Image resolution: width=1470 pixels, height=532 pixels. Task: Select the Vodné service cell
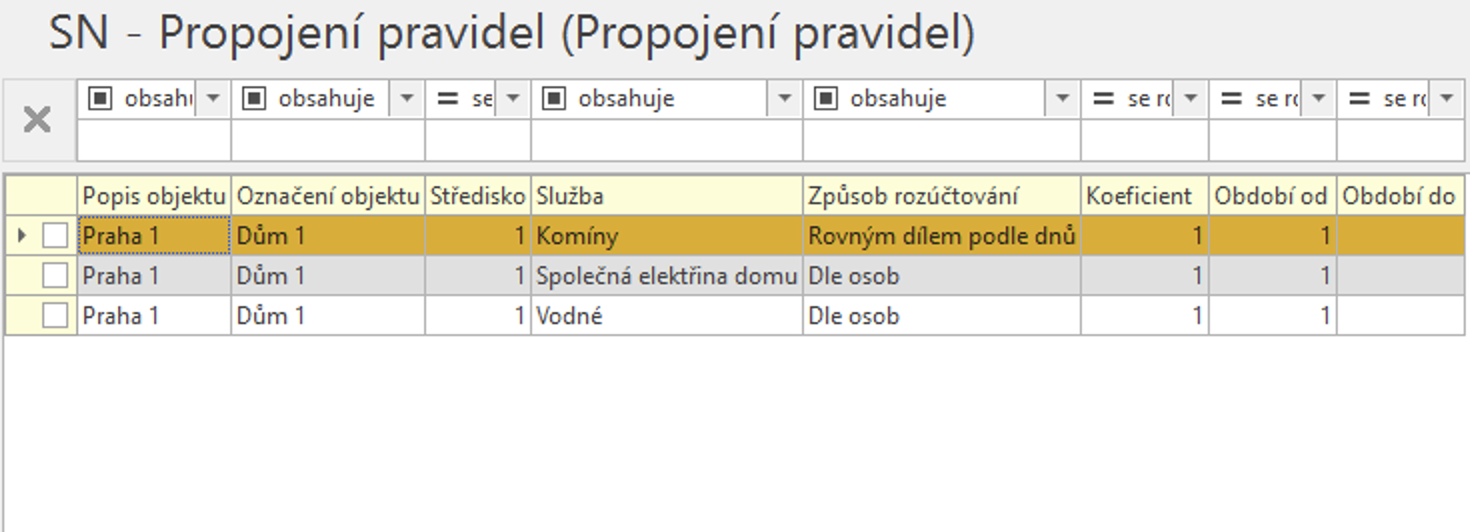pos(666,316)
